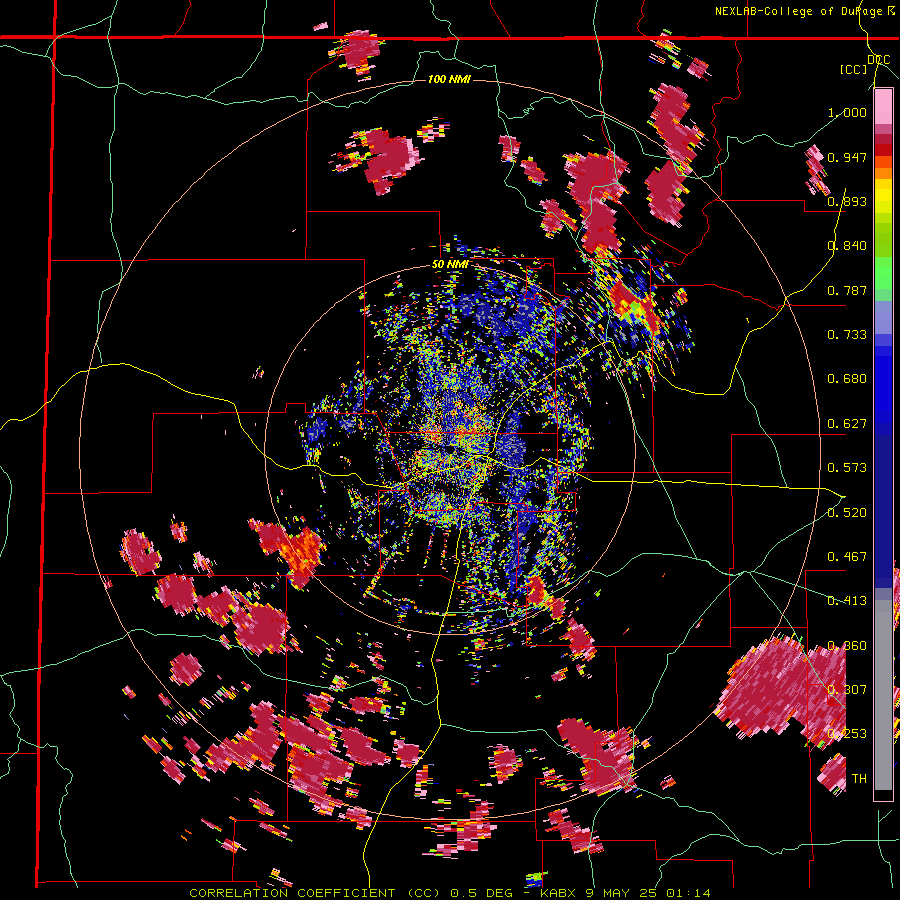Click the 01:14 timestamp in the caption
Screen dimensions: 900x900
pyautogui.click(x=688, y=893)
